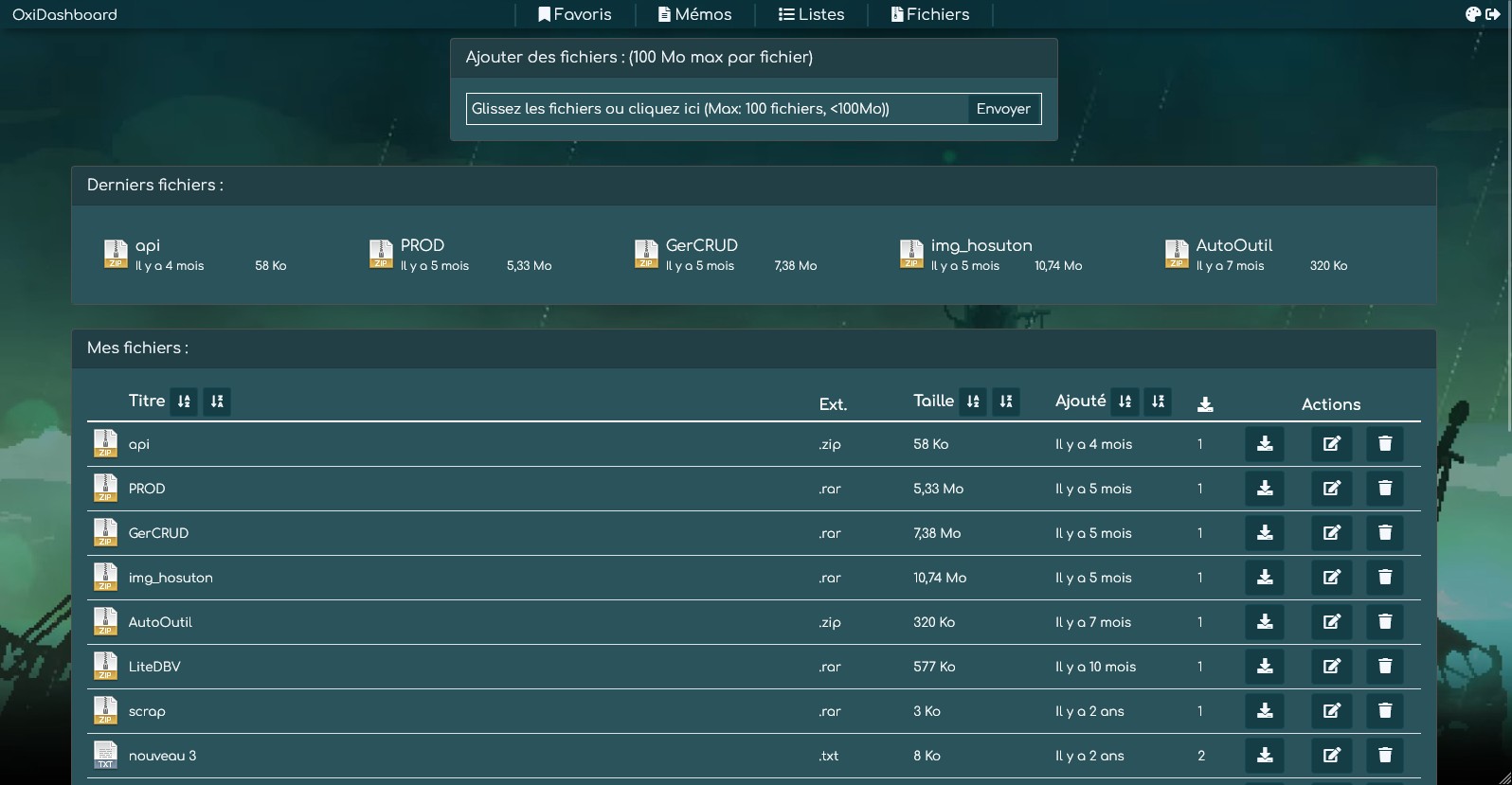Viewport: 1512px width, 785px height.
Task: Sort files by Titre ascending
Action: [x=184, y=401]
